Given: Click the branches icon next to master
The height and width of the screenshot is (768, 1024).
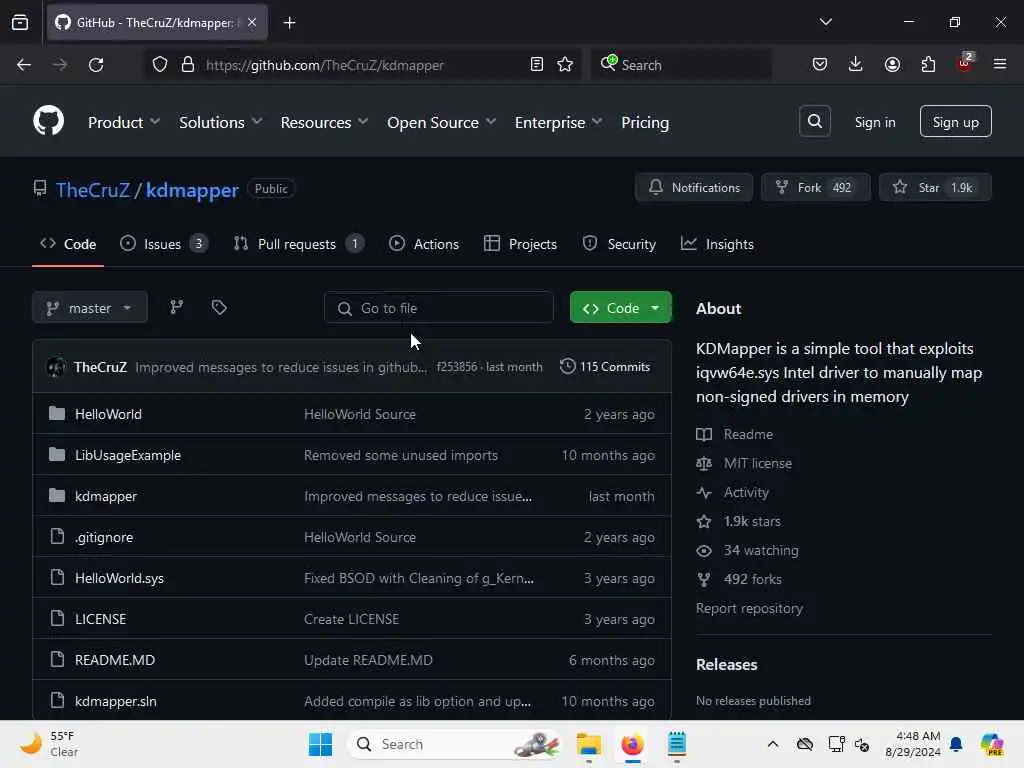Looking at the screenshot, I should tap(176, 307).
